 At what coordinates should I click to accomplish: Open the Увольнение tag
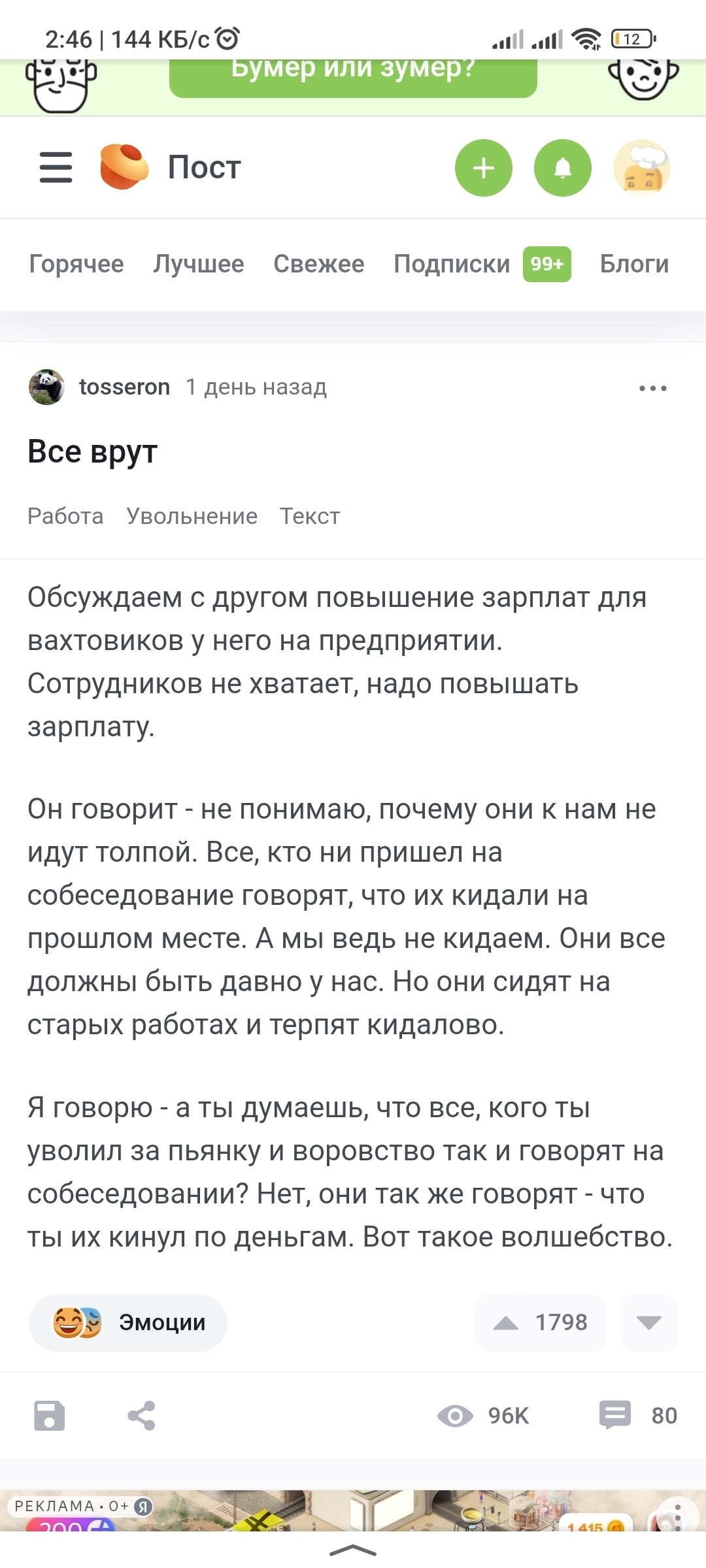(192, 516)
